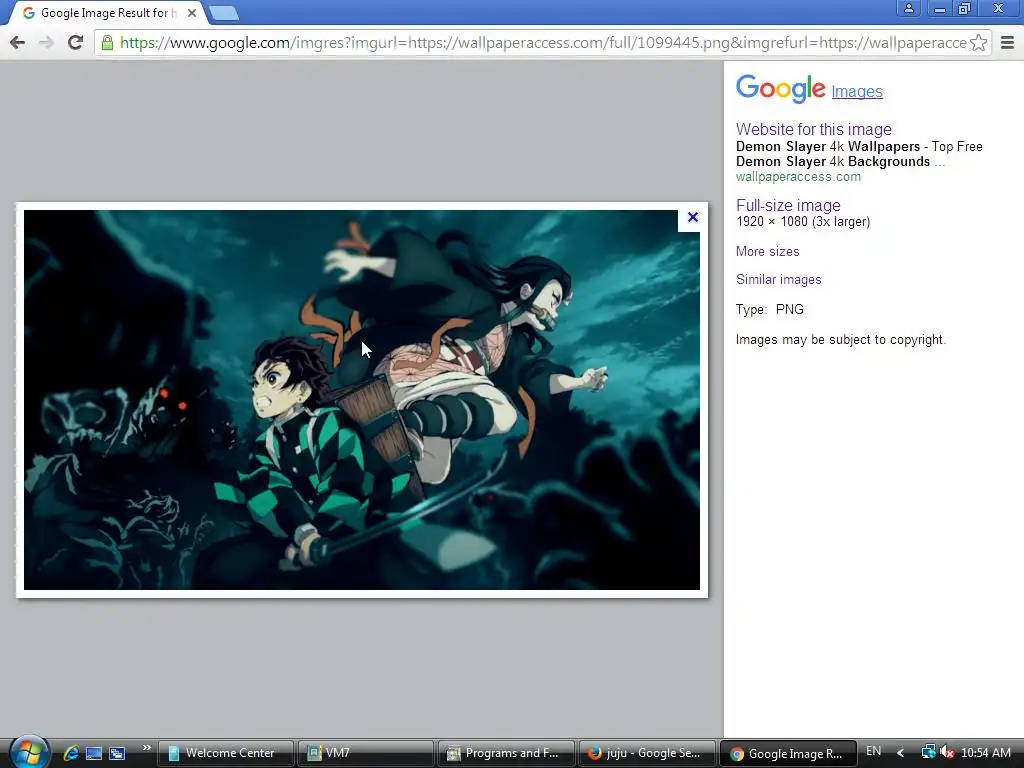This screenshot has width=1024, height=768.
Task: Switch to Welcome Center taskbar button
Action: (225, 753)
